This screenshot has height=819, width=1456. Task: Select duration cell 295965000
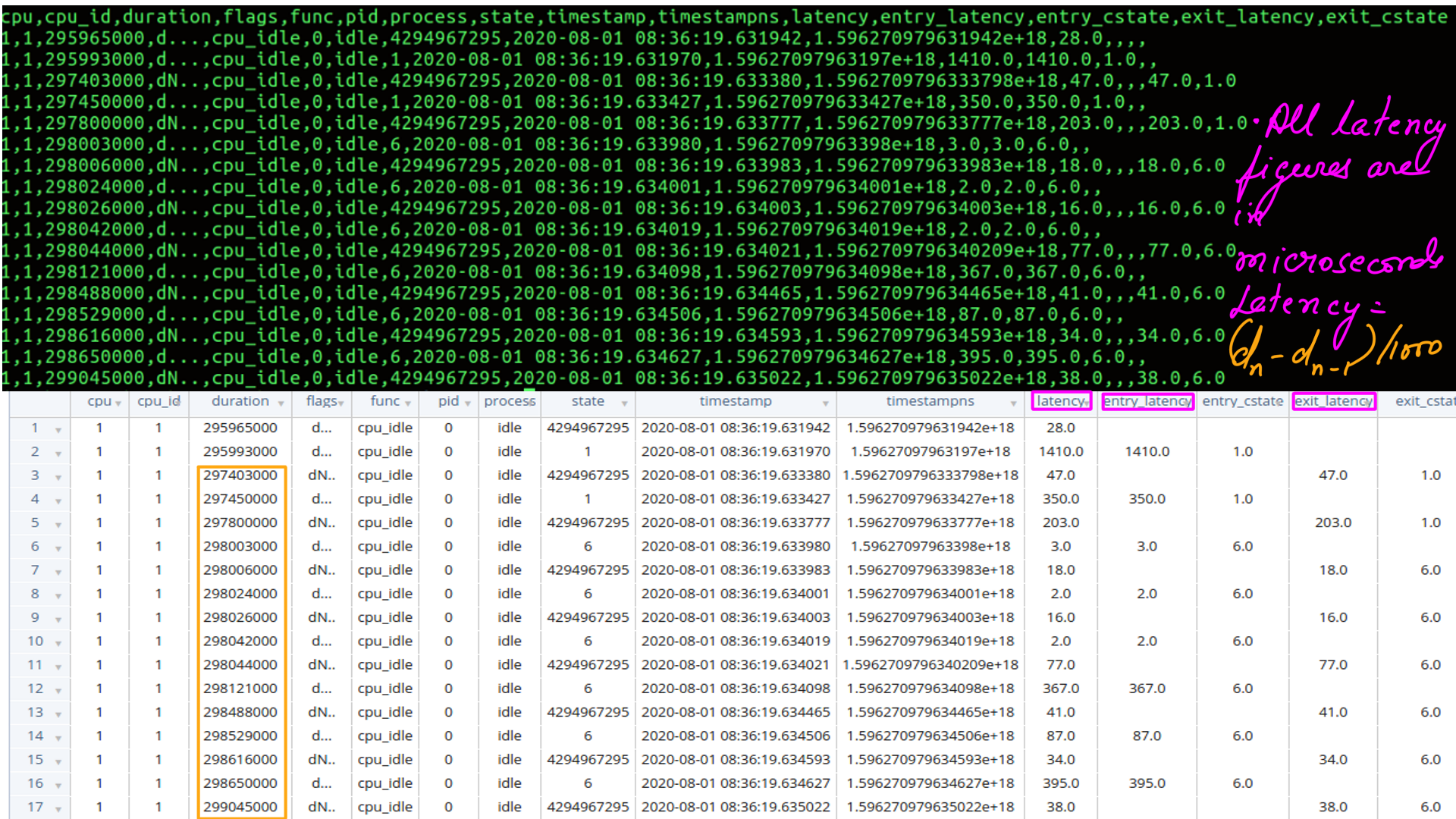240,428
